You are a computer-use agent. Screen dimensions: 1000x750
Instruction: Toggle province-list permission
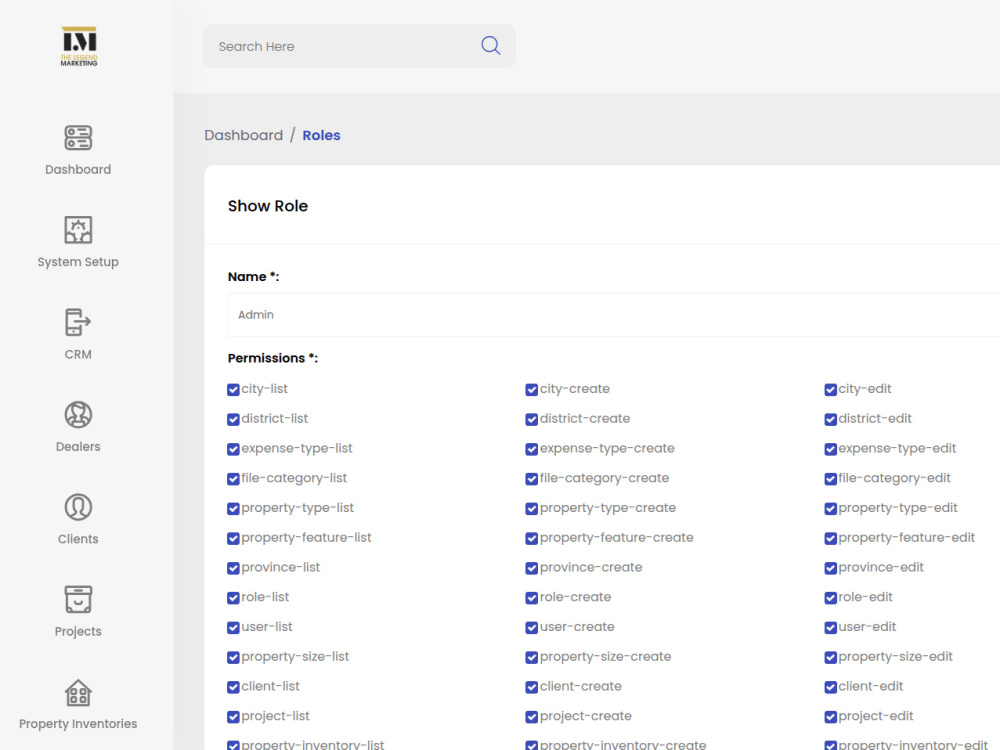(x=233, y=568)
